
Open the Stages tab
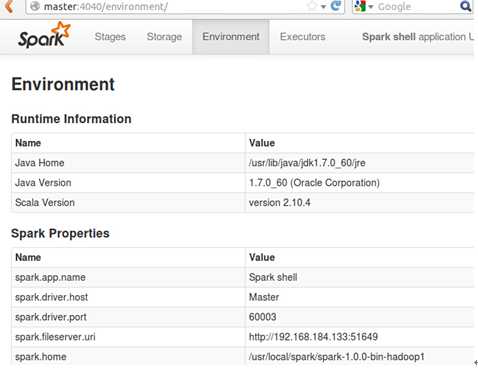coord(110,37)
